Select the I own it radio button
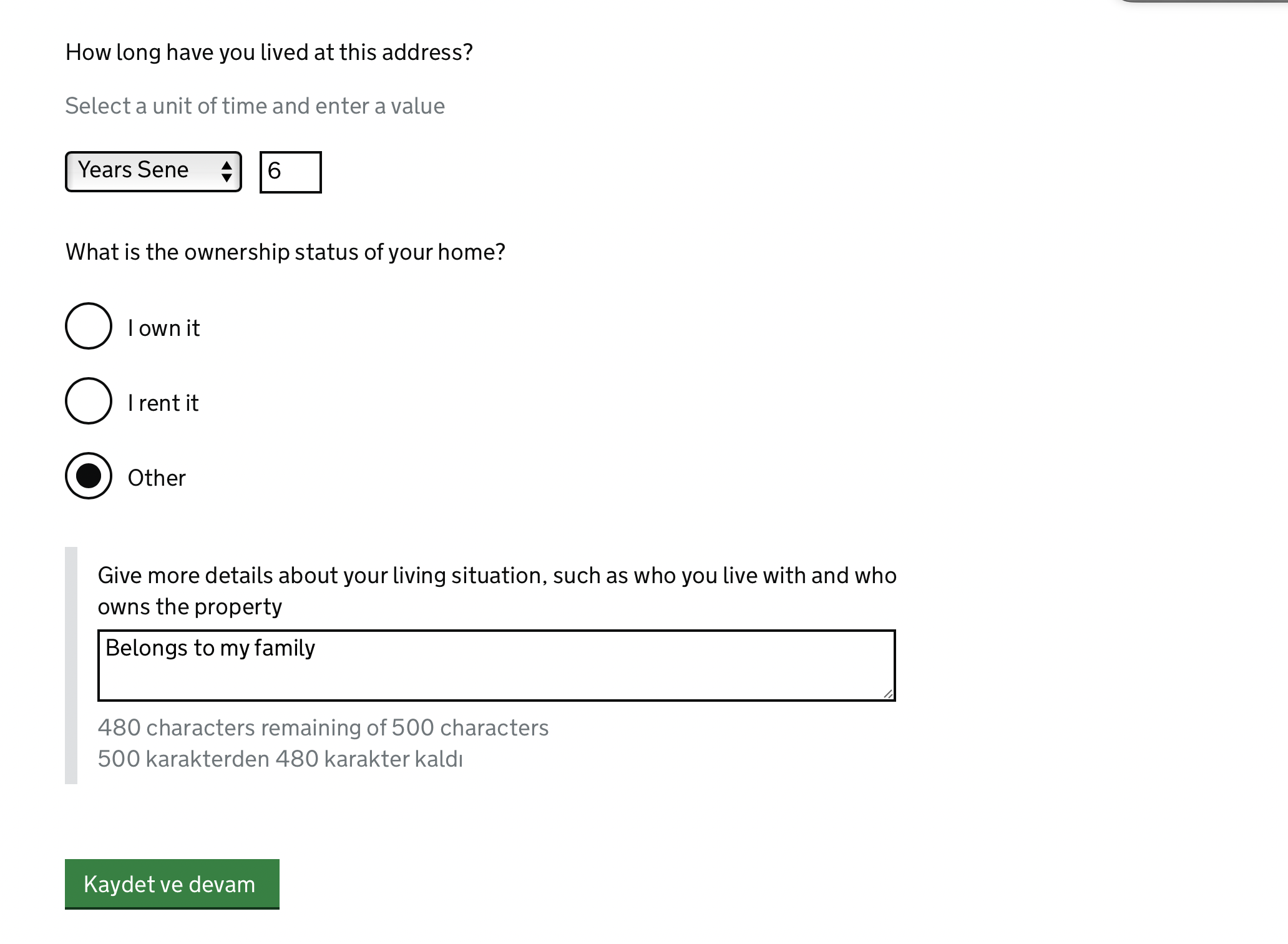This screenshot has height=944, width=1288. click(x=89, y=326)
